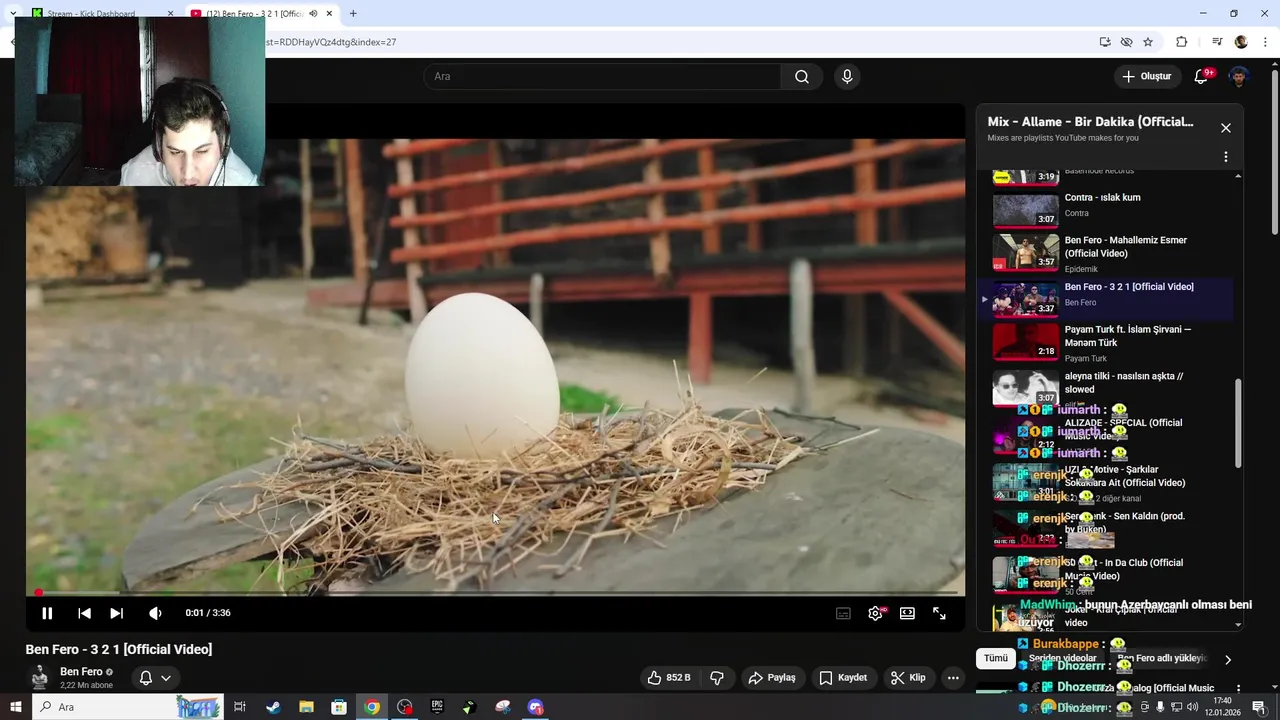Viewport: 1280px width, 720px height.
Task: Open the Oluştur create button
Action: pos(1146,77)
